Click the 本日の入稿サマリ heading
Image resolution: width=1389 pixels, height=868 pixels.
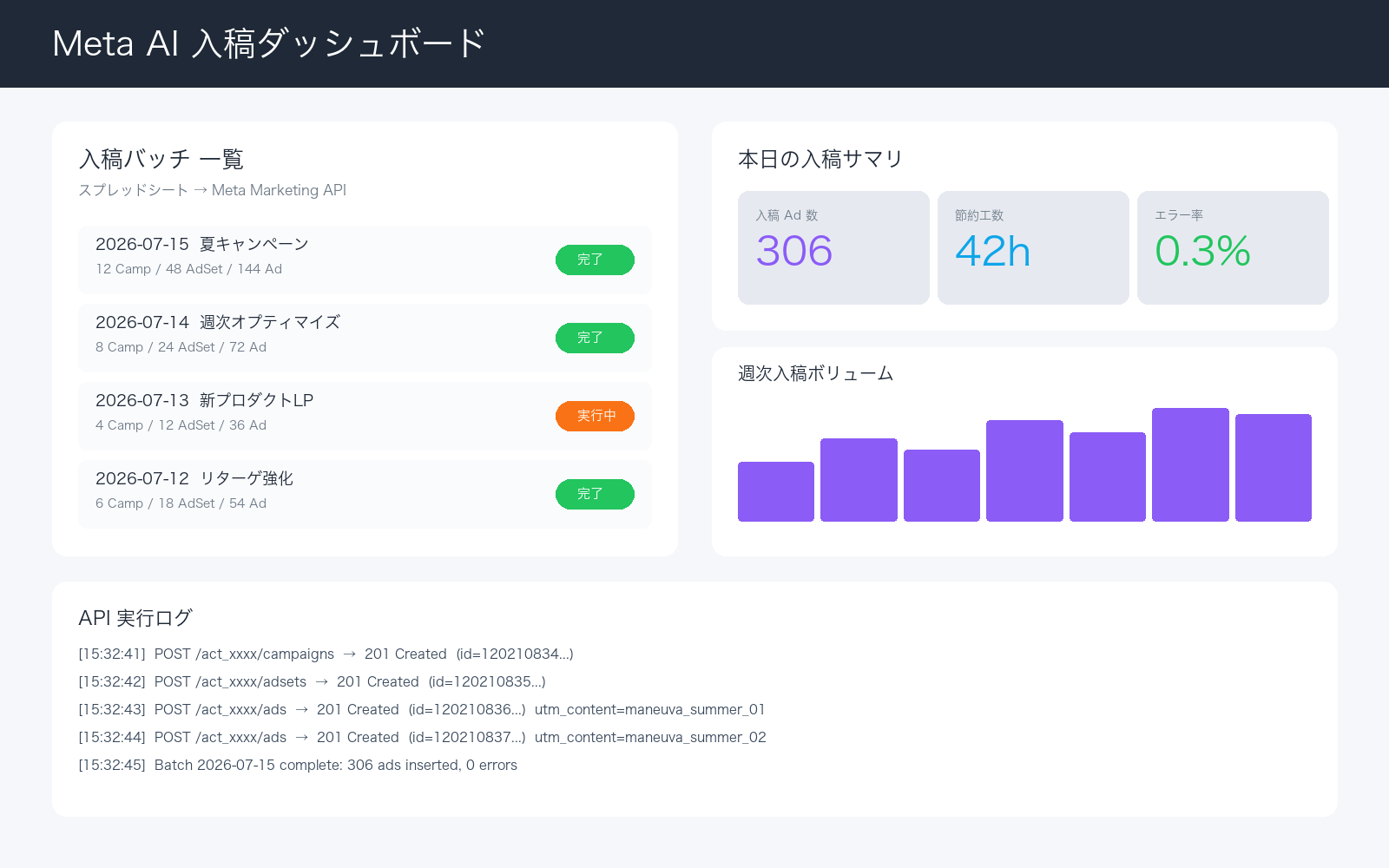pyautogui.click(x=820, y=159)
